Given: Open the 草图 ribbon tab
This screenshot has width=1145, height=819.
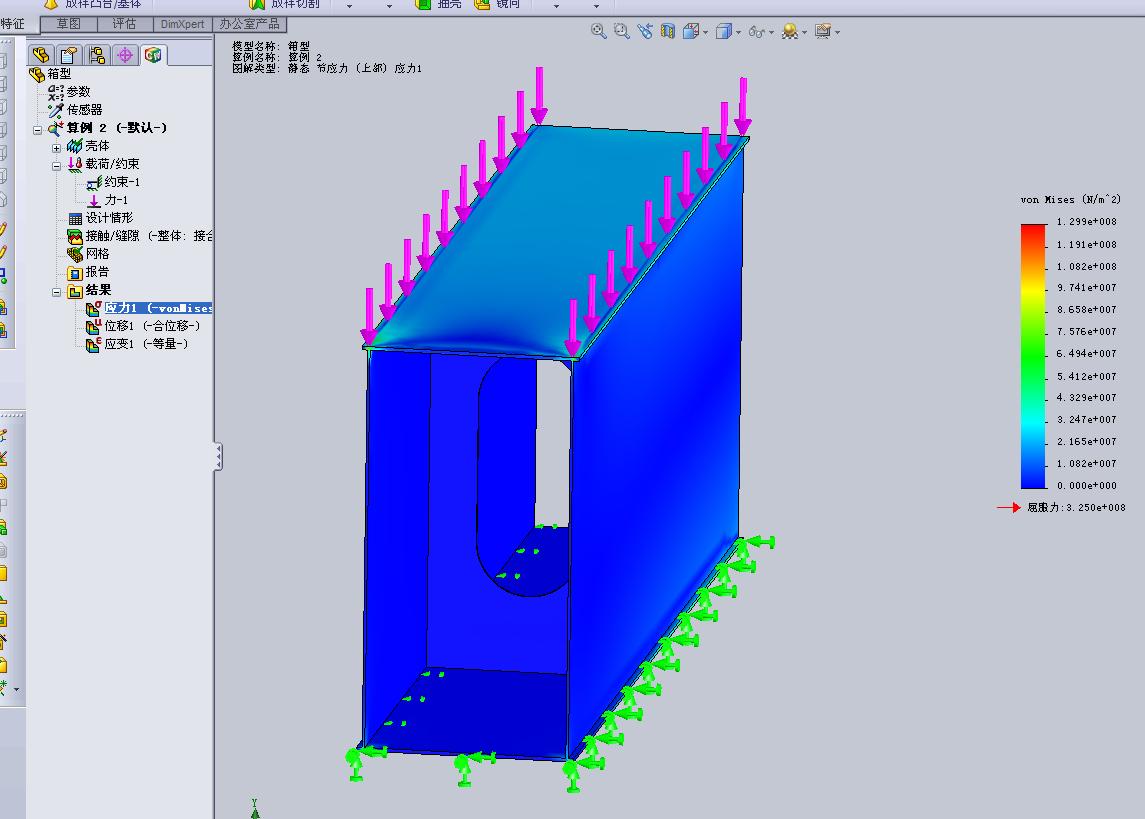Looking at the screenshot, I should click(x=69, y=24).
